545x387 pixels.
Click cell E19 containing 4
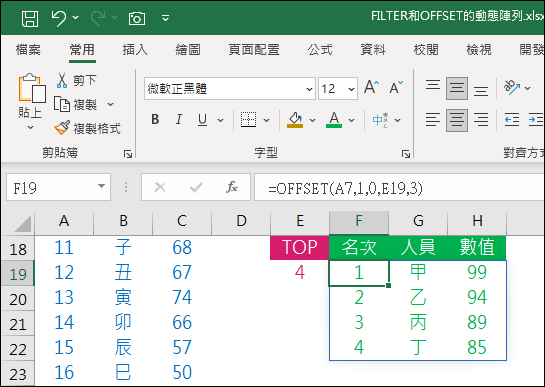pos(299,273)
